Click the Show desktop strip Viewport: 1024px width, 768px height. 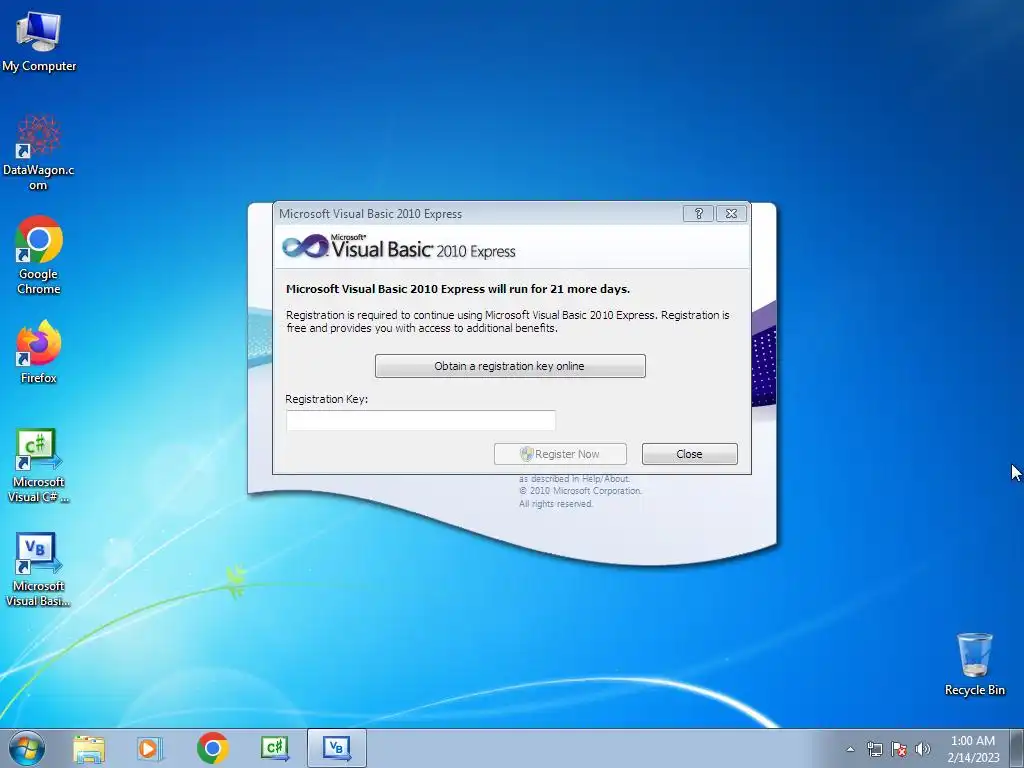click(x=1017, y=748)
